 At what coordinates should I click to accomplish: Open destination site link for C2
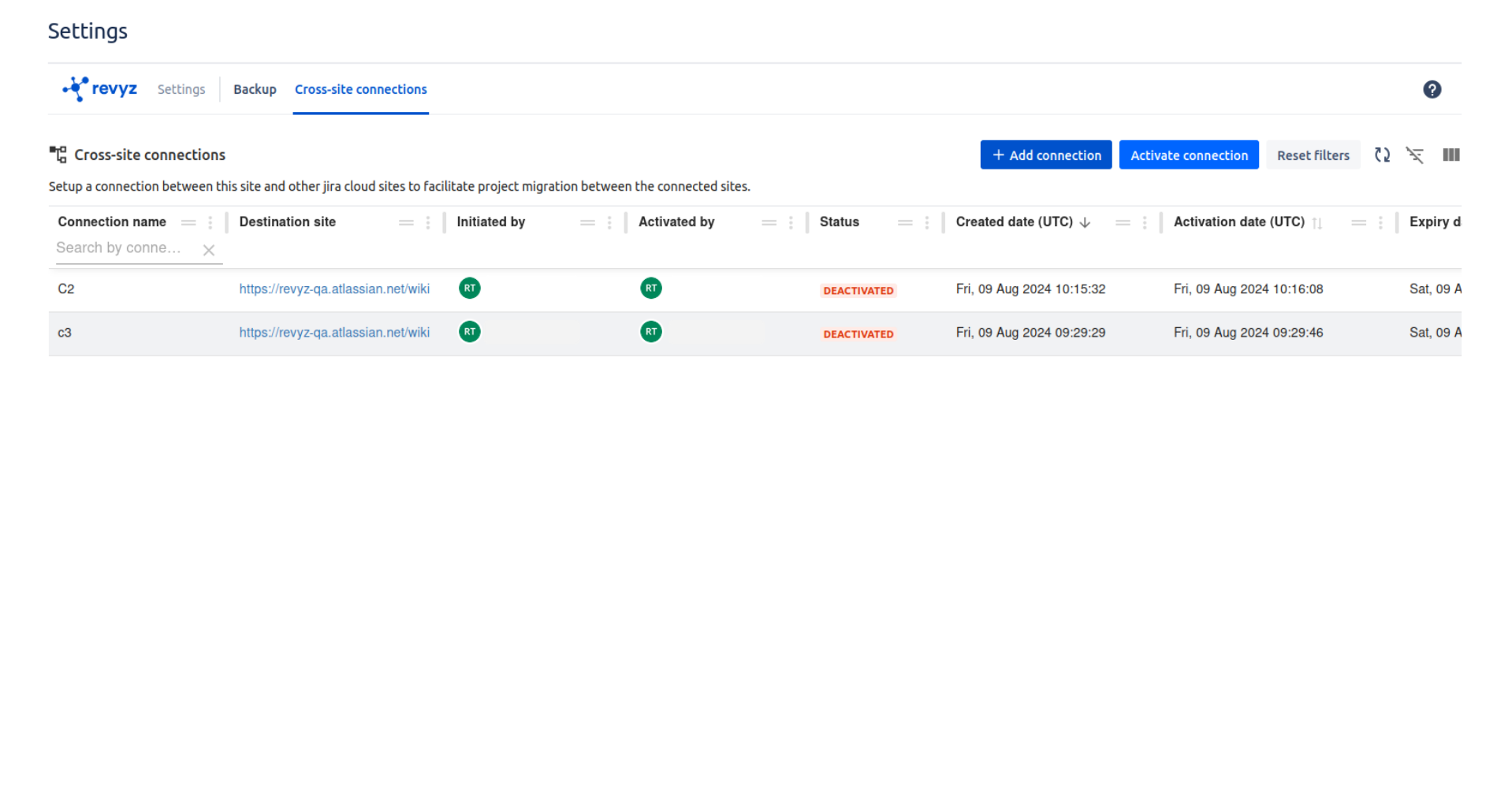(x=334, y=289)
